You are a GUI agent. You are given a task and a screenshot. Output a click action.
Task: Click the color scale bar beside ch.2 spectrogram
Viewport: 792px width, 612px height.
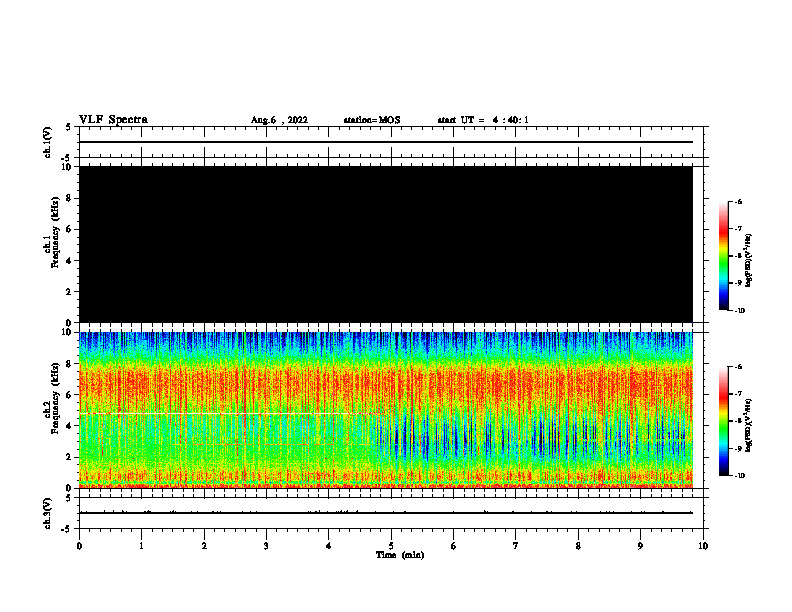pos(724,421)
